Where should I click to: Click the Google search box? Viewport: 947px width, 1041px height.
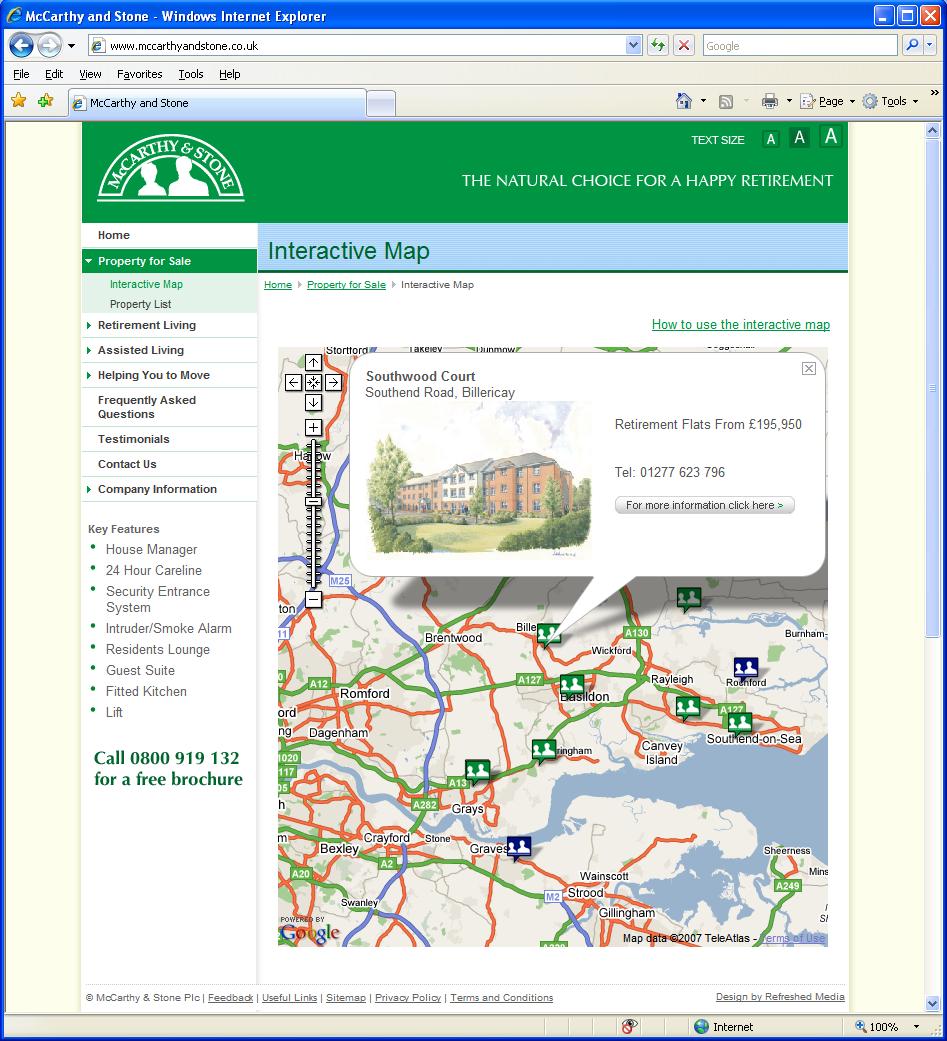click(x=800, y=46)
